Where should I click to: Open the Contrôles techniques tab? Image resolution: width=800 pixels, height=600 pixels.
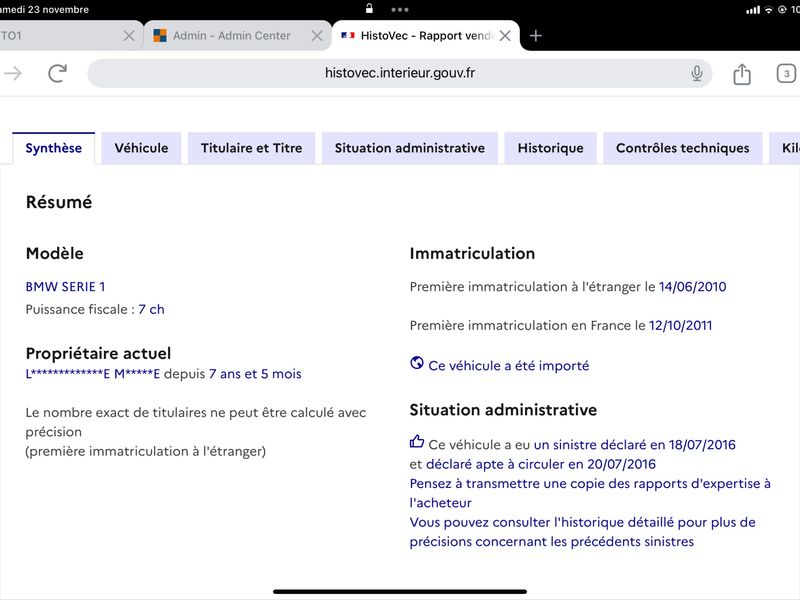[683, 148]
